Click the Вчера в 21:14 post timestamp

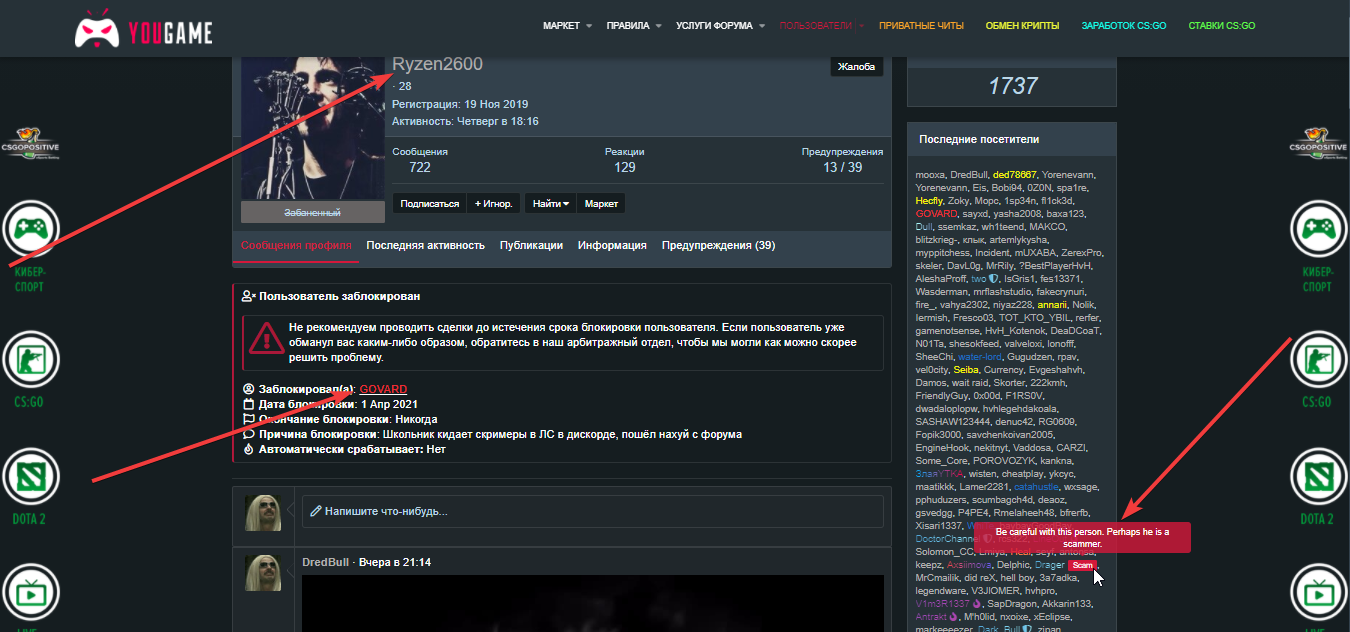pos(395,562)
